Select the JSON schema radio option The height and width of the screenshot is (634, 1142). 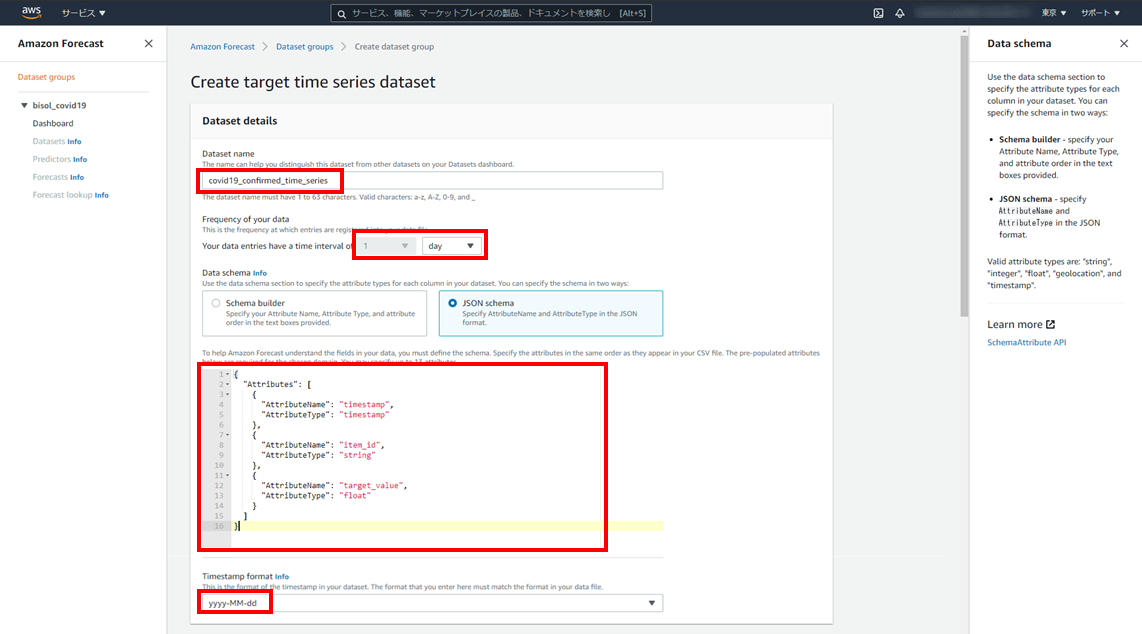coord(453,303)
